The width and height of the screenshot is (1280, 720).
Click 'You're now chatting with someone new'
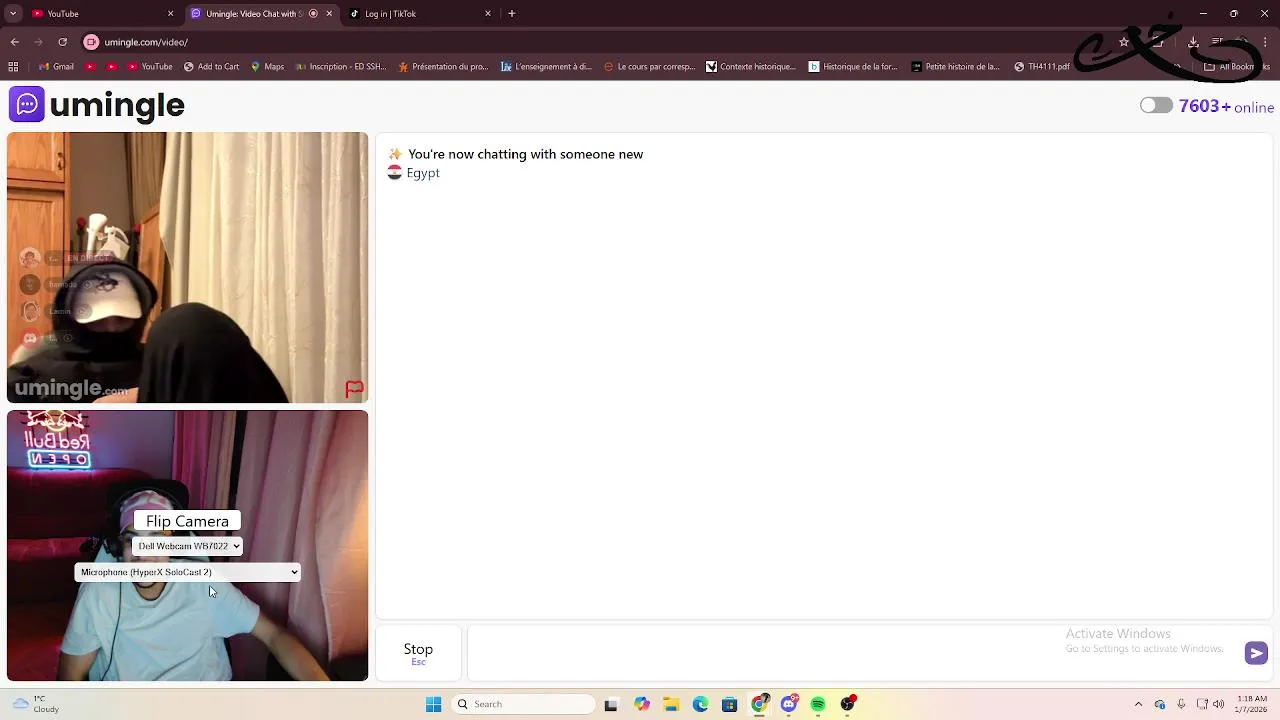(525, 154)
